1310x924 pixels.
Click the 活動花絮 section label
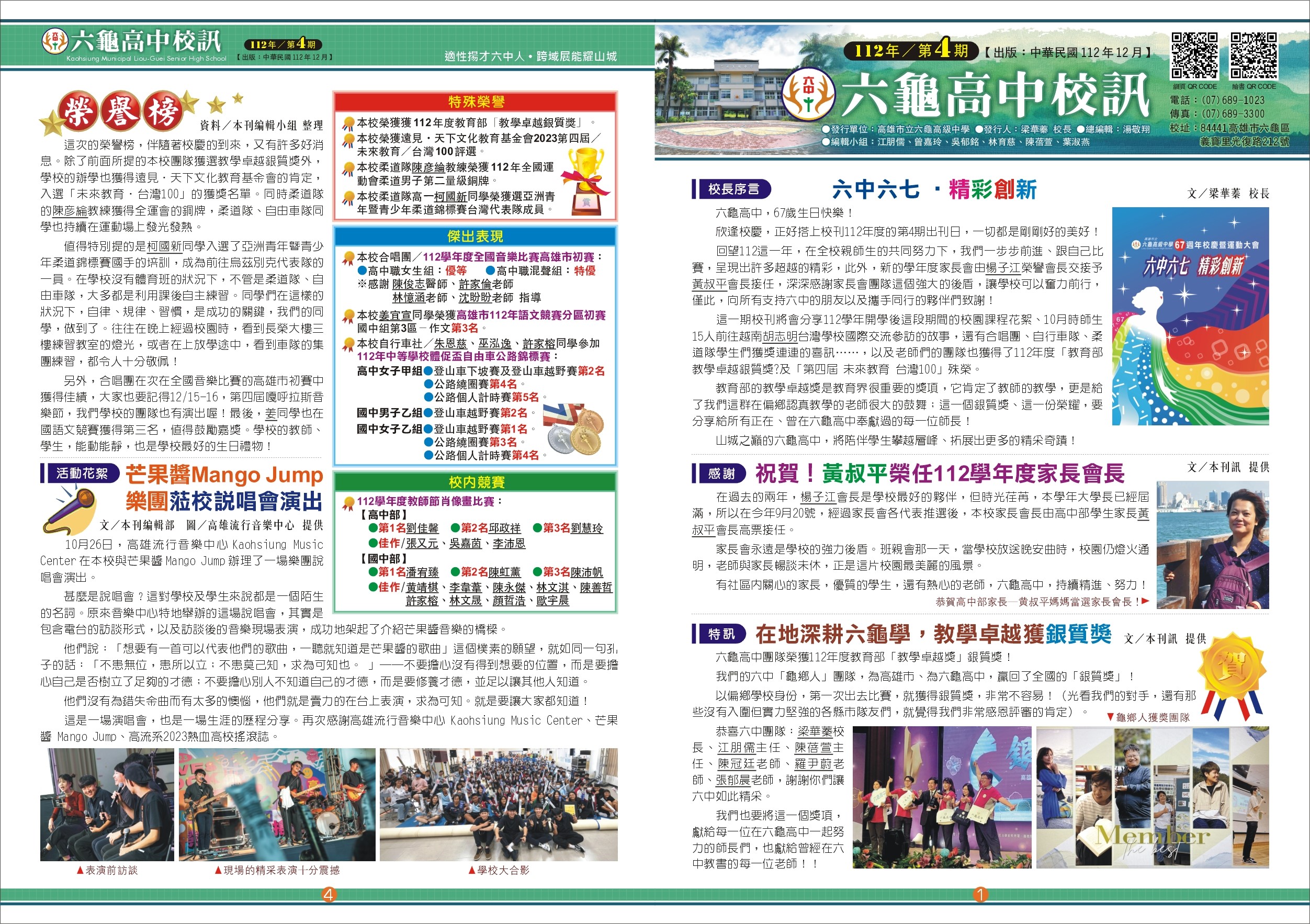82,473
